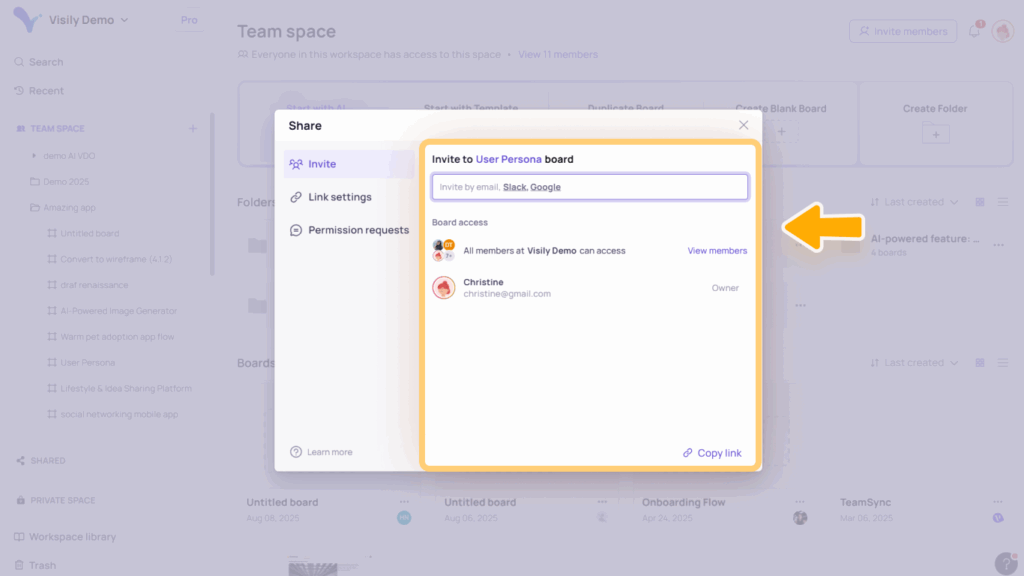Viewport: 1024px width, 576px height.
Task: Close the Share dialog
Action: (x=743, y=125)
